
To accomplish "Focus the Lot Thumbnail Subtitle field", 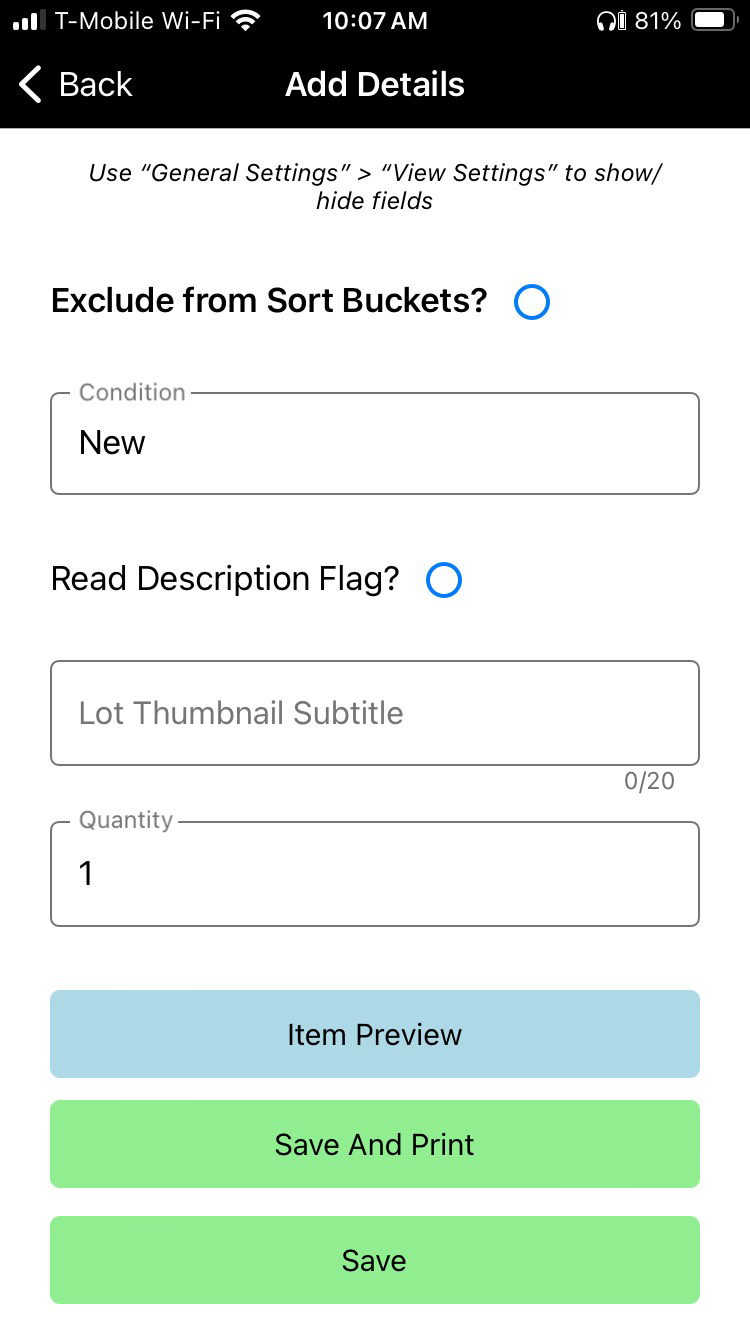I will point(375,713).
